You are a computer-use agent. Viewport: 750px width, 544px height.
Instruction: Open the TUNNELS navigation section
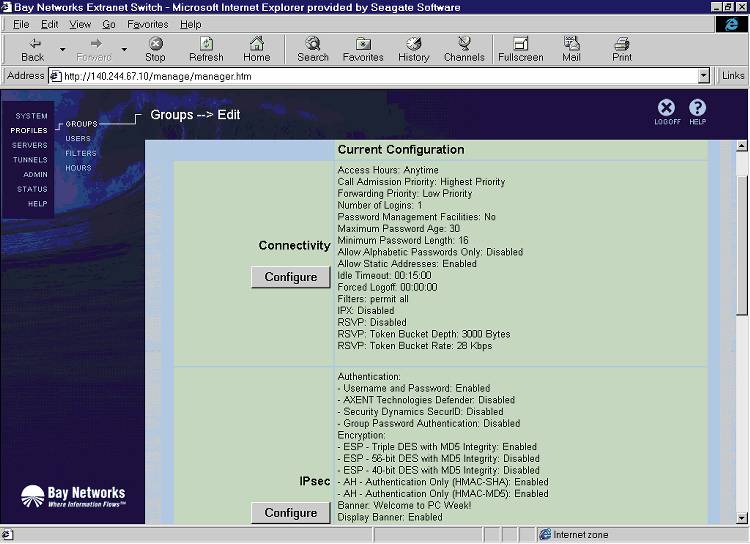30,160
